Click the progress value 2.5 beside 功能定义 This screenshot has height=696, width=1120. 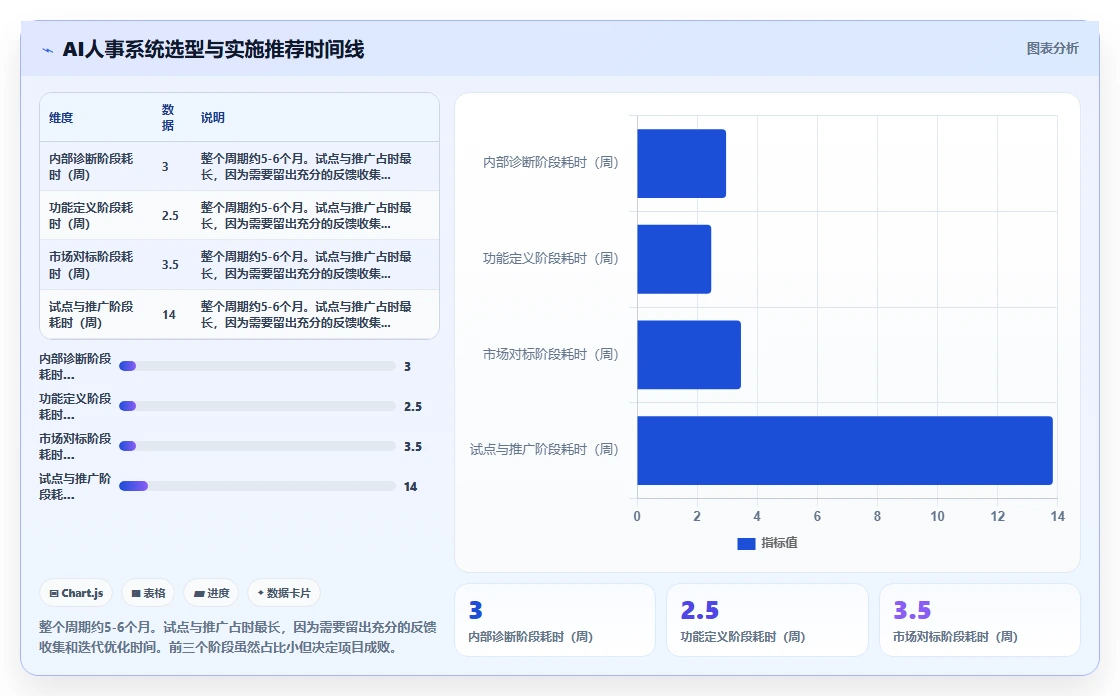[x=413, y=407]
